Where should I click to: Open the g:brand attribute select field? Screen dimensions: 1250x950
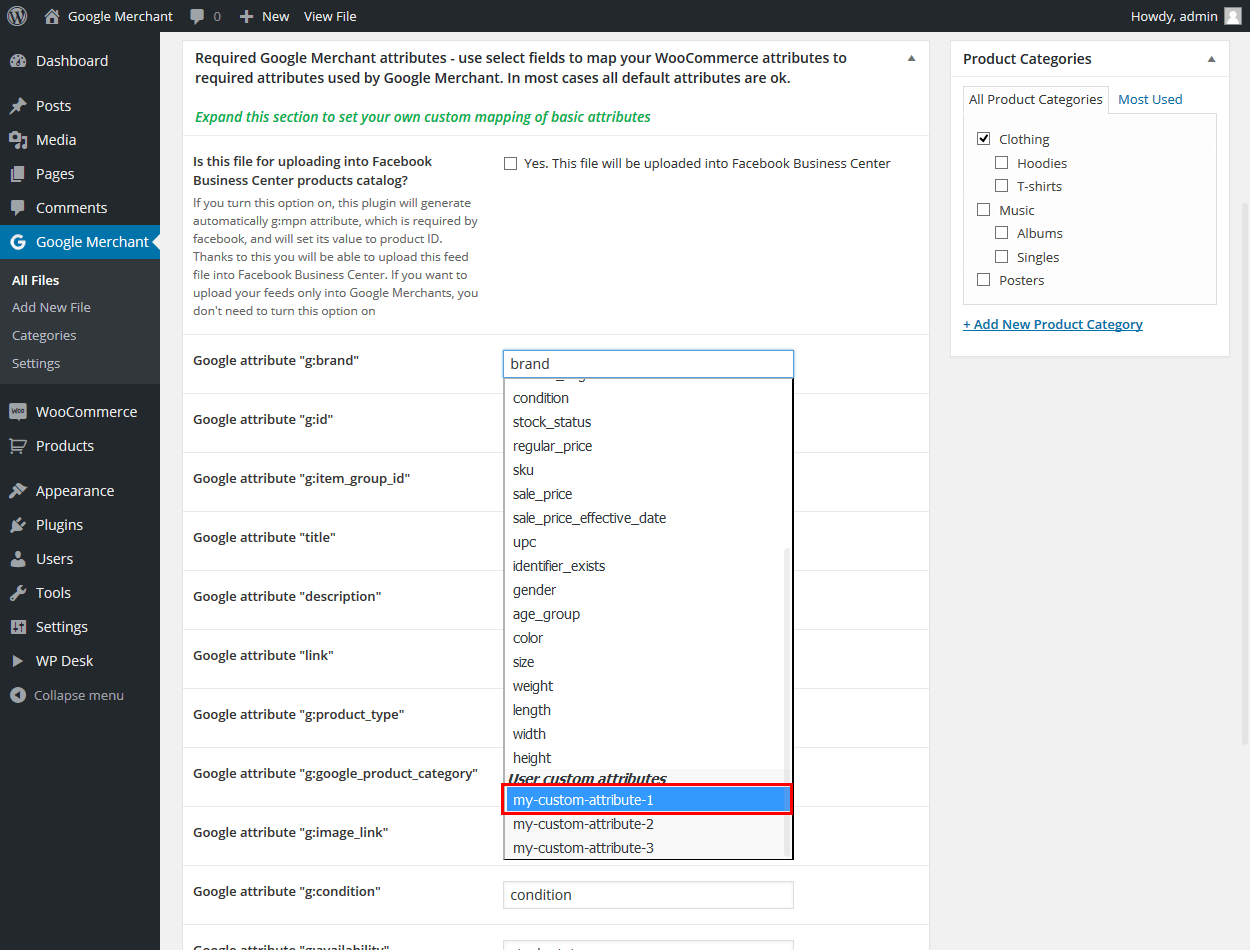point(648,364)
